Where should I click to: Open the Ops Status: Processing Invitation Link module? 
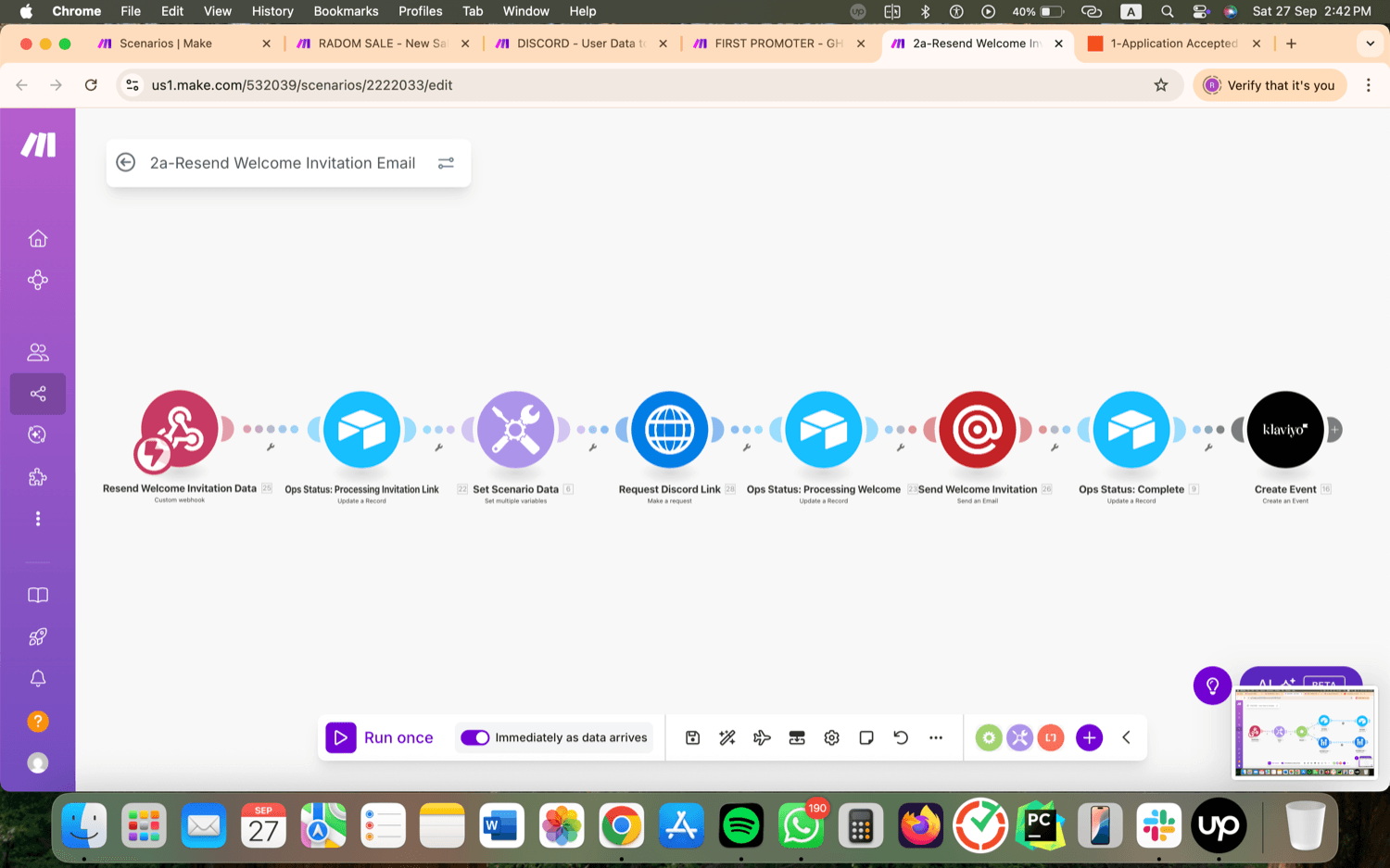pyautogui.click(x=361, y=430)
